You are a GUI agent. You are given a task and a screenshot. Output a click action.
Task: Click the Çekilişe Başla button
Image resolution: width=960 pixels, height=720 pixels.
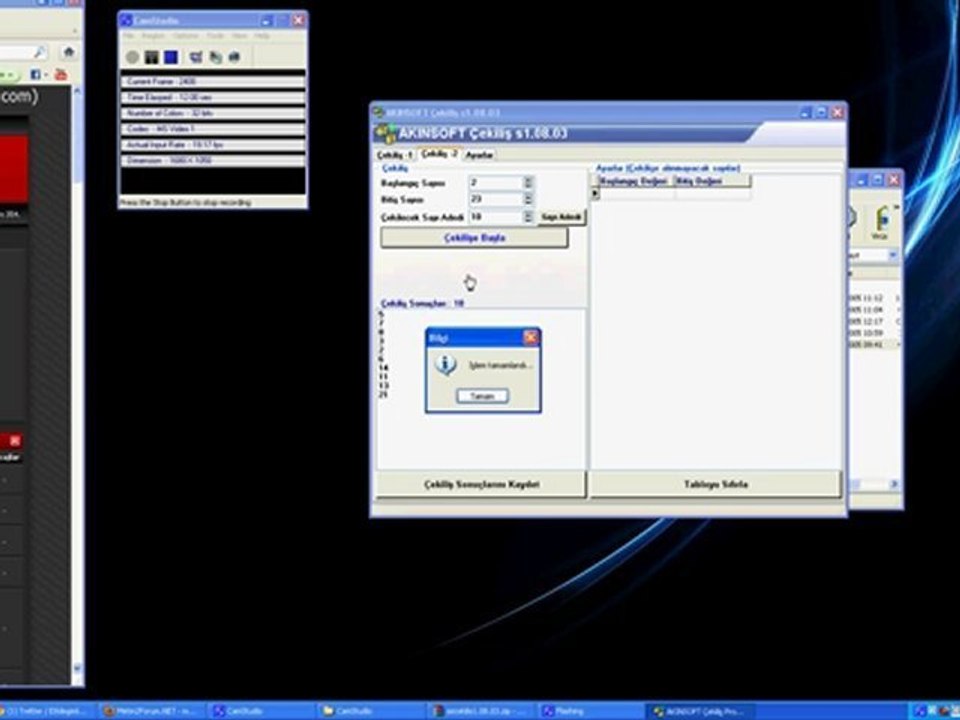pyautogui.click(x=474, y=238)
